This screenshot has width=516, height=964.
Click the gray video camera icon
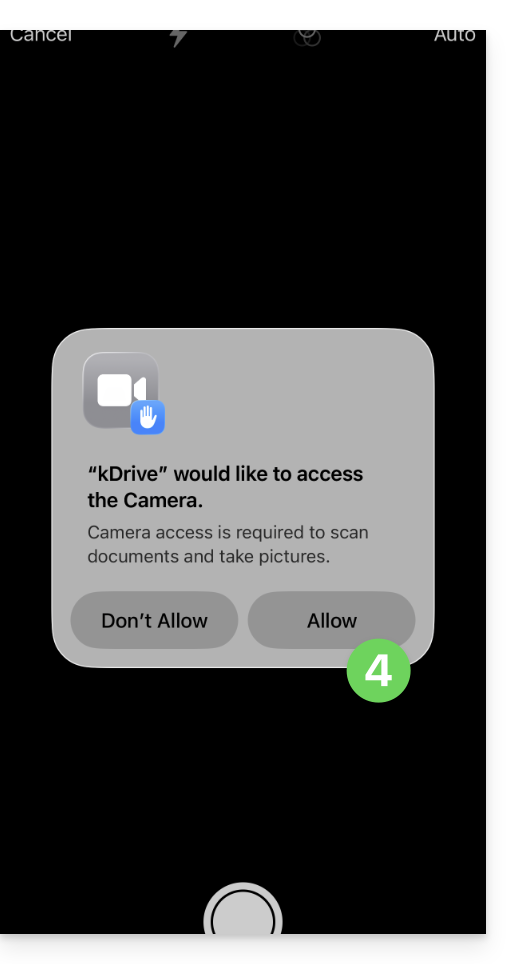coord(121,390)
